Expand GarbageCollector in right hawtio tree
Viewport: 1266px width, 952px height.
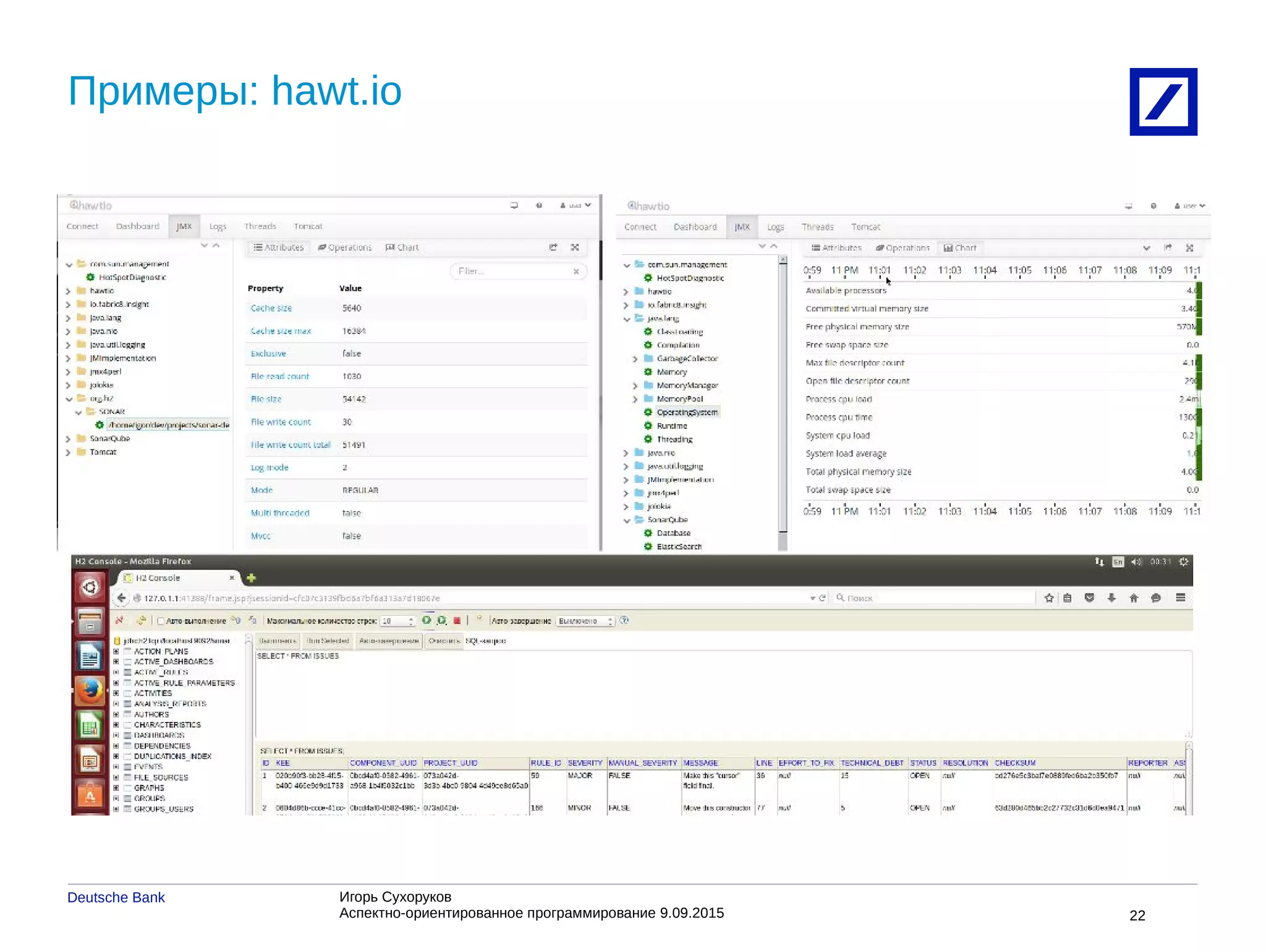tap(635, 359)
